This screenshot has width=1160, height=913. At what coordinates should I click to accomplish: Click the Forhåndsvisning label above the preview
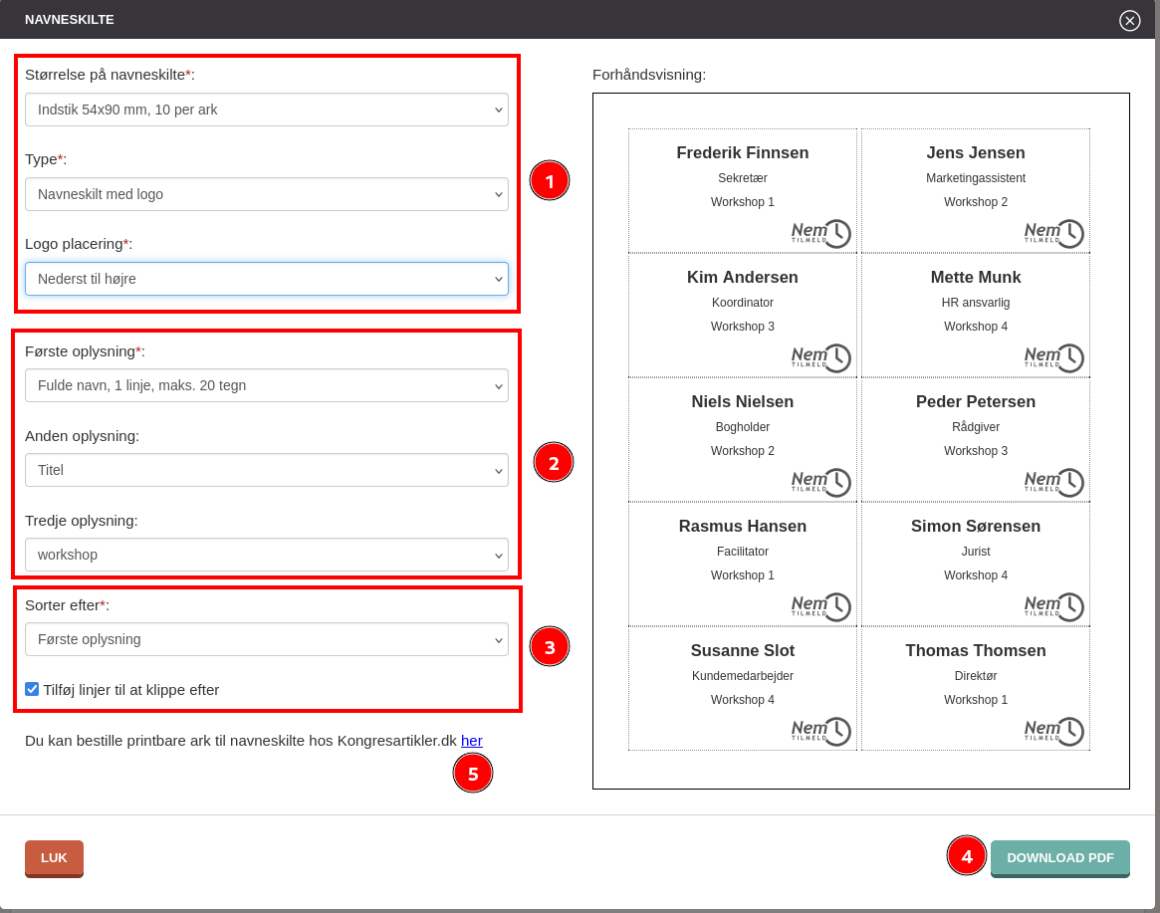(x=649, y=75)
